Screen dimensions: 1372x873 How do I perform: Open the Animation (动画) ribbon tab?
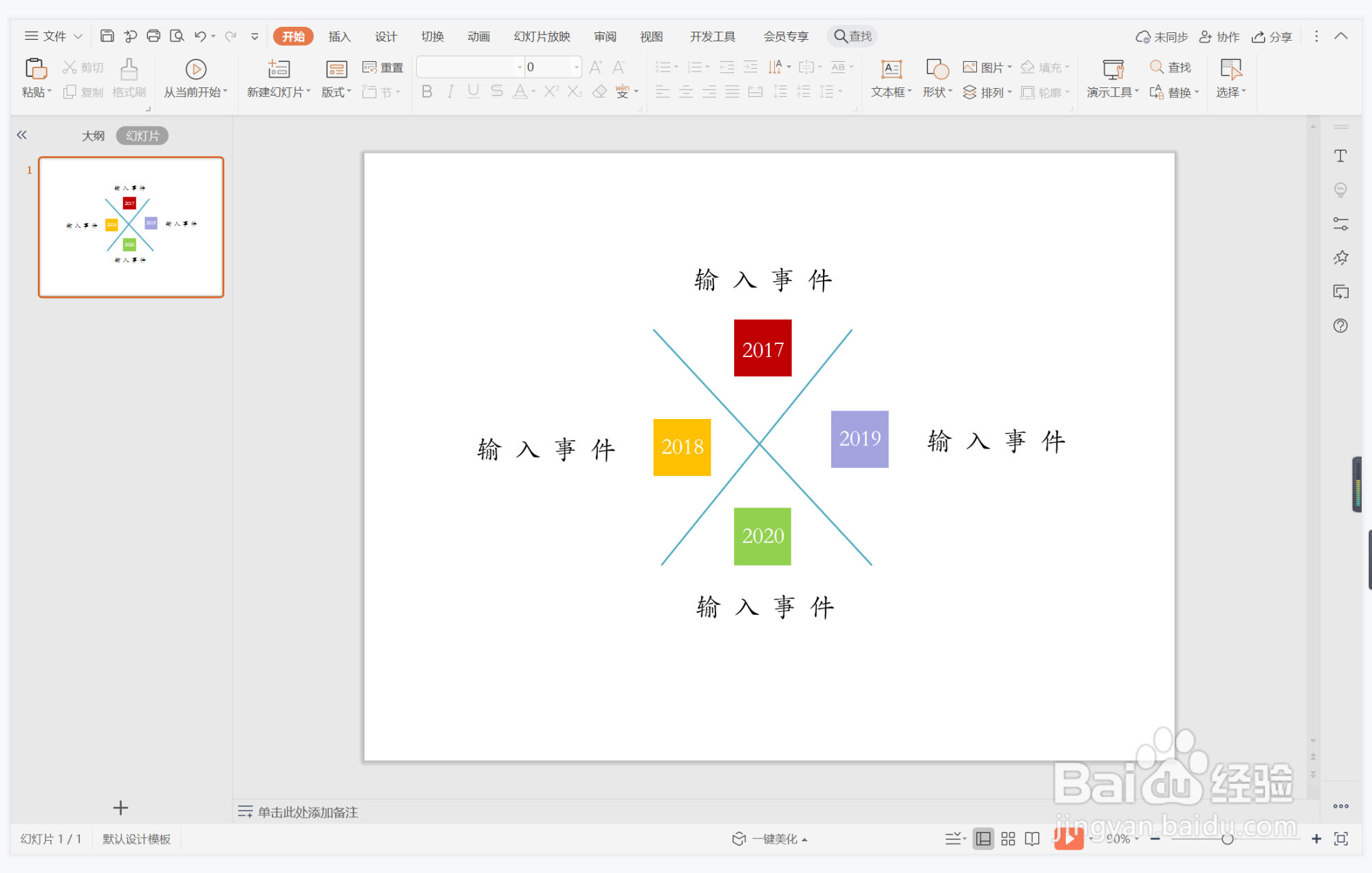478,36
